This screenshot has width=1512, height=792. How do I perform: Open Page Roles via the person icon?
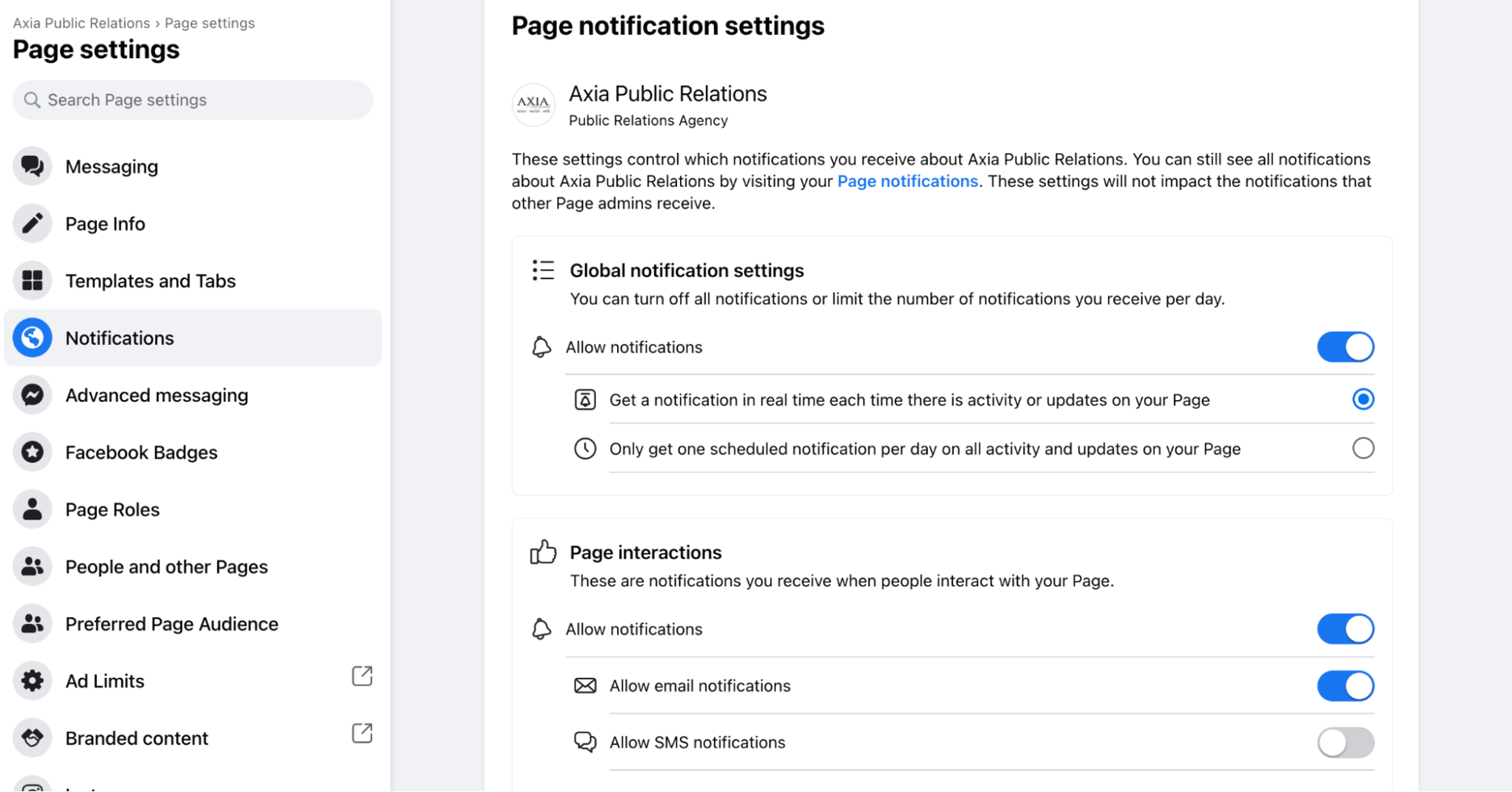click(x=32, y=509)
